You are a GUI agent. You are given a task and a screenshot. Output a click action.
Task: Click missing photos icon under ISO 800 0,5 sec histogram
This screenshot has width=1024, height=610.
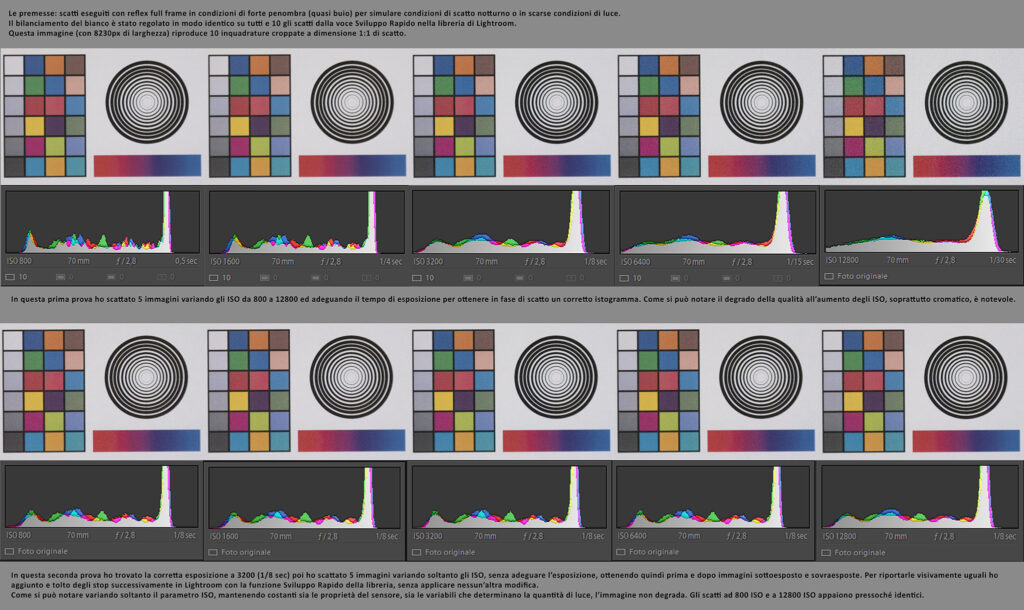click(161, 277)
